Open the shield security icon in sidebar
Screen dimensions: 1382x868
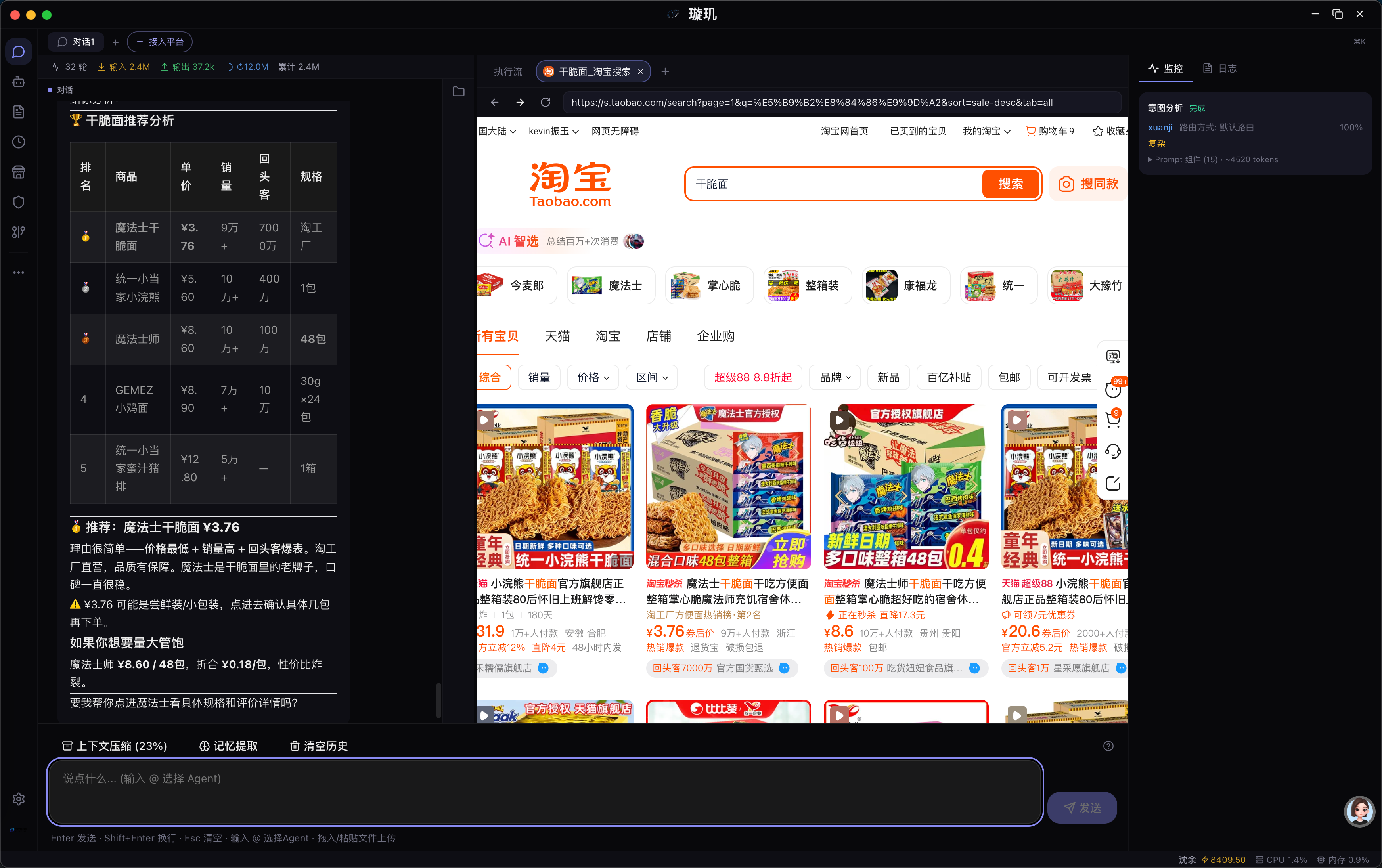(18, 202)
